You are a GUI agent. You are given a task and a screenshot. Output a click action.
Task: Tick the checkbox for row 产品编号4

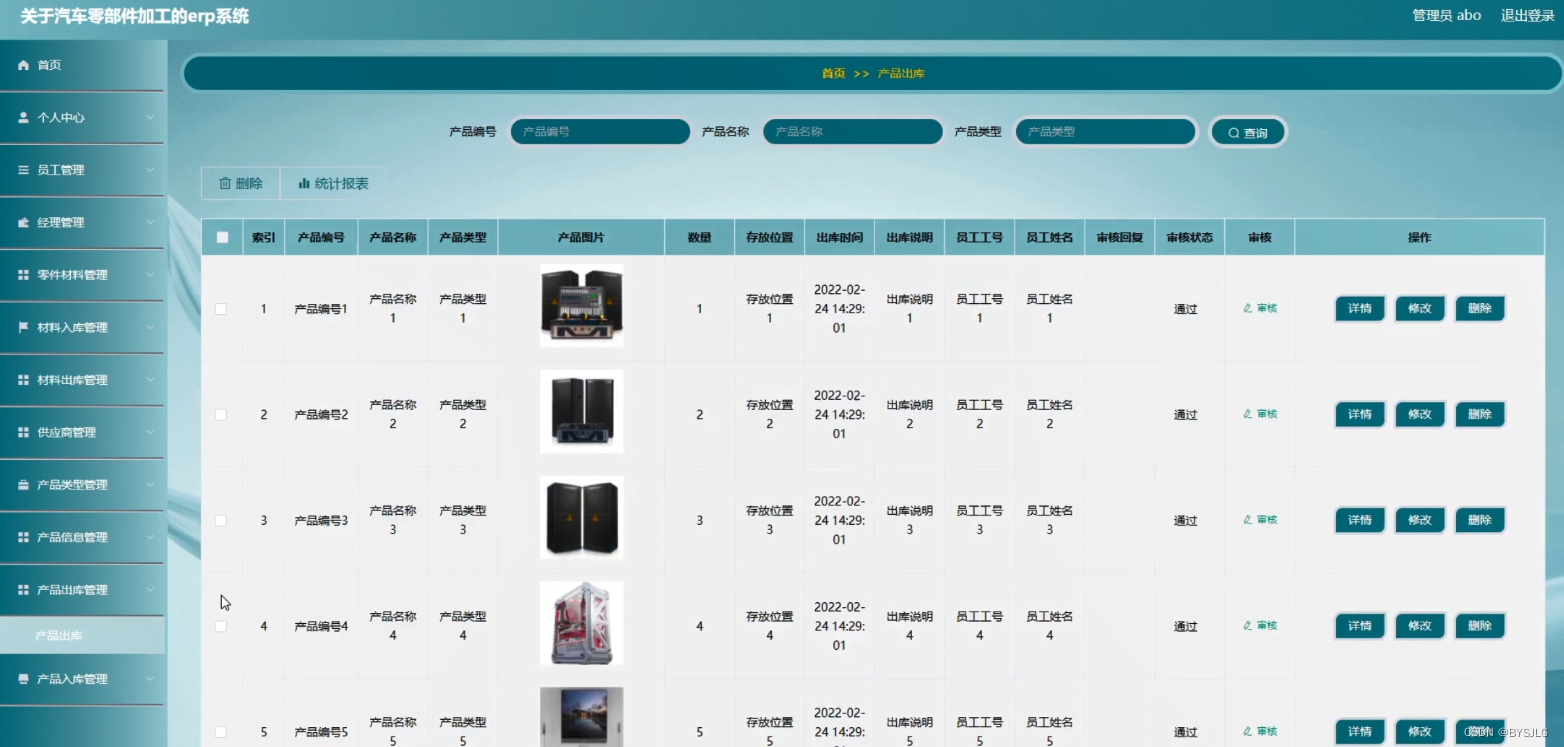coord(221,627)
